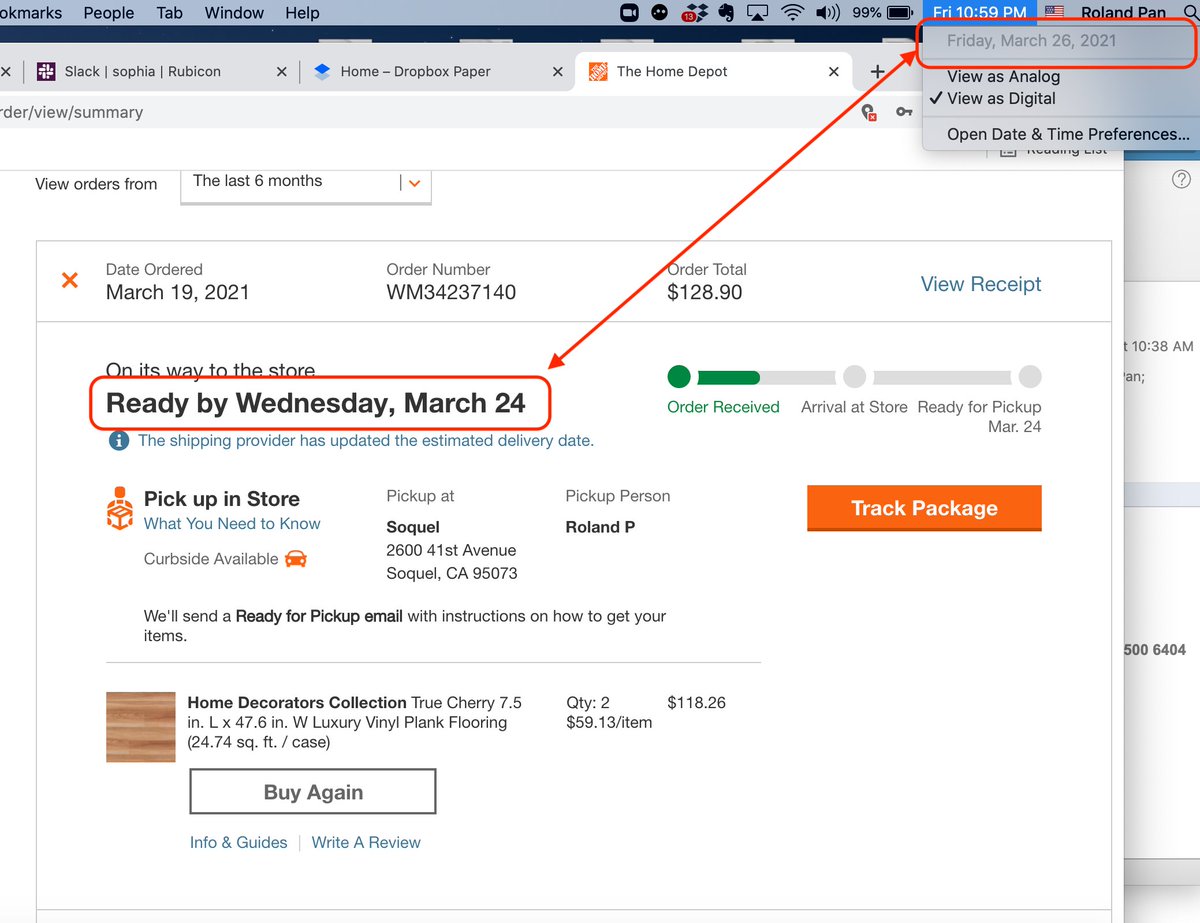Open the AirPlay display menu icon
Image resolution: width=1200 pixels, height=923 pixels.
757,13
